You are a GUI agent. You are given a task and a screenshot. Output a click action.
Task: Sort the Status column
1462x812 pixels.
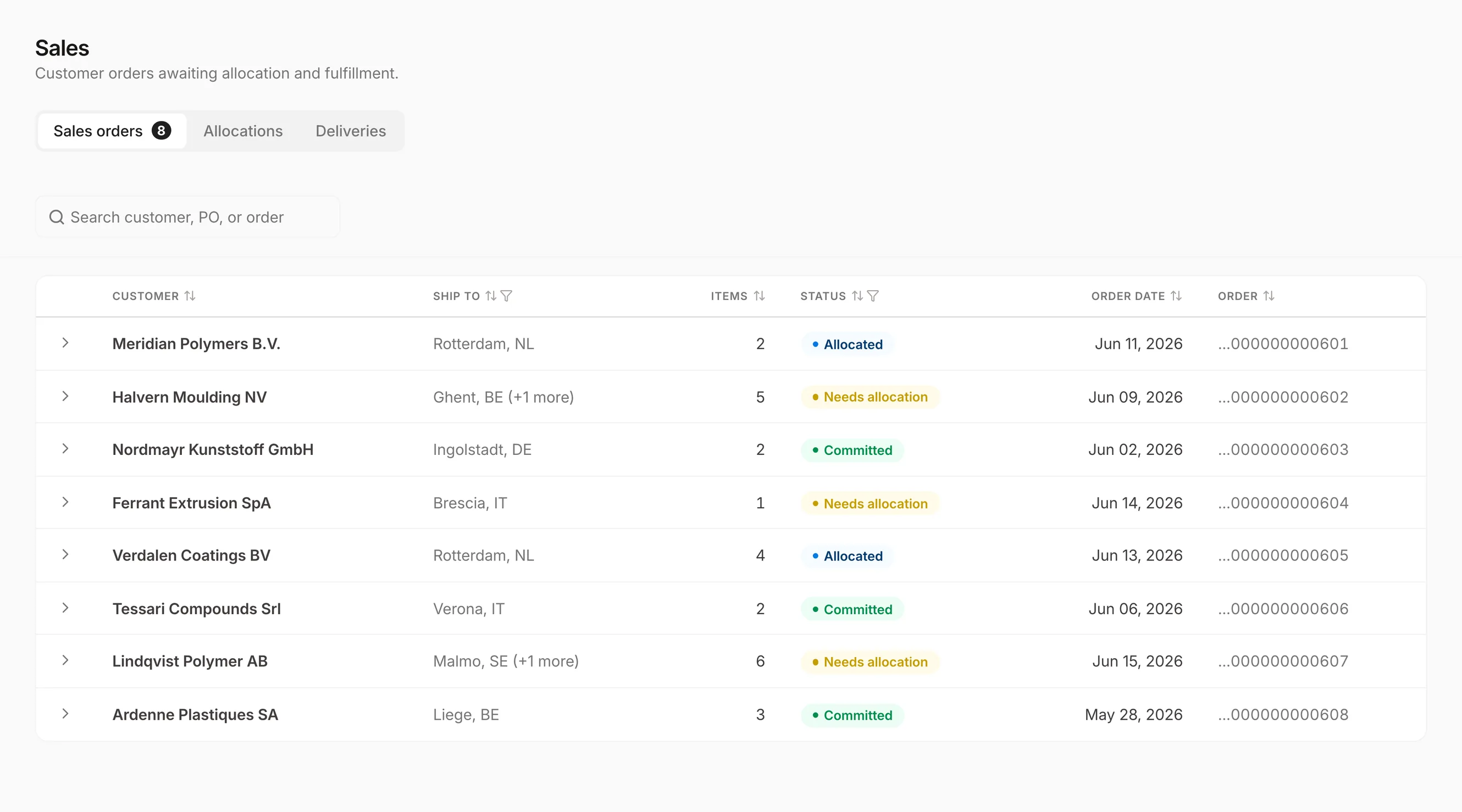(857, 296)
